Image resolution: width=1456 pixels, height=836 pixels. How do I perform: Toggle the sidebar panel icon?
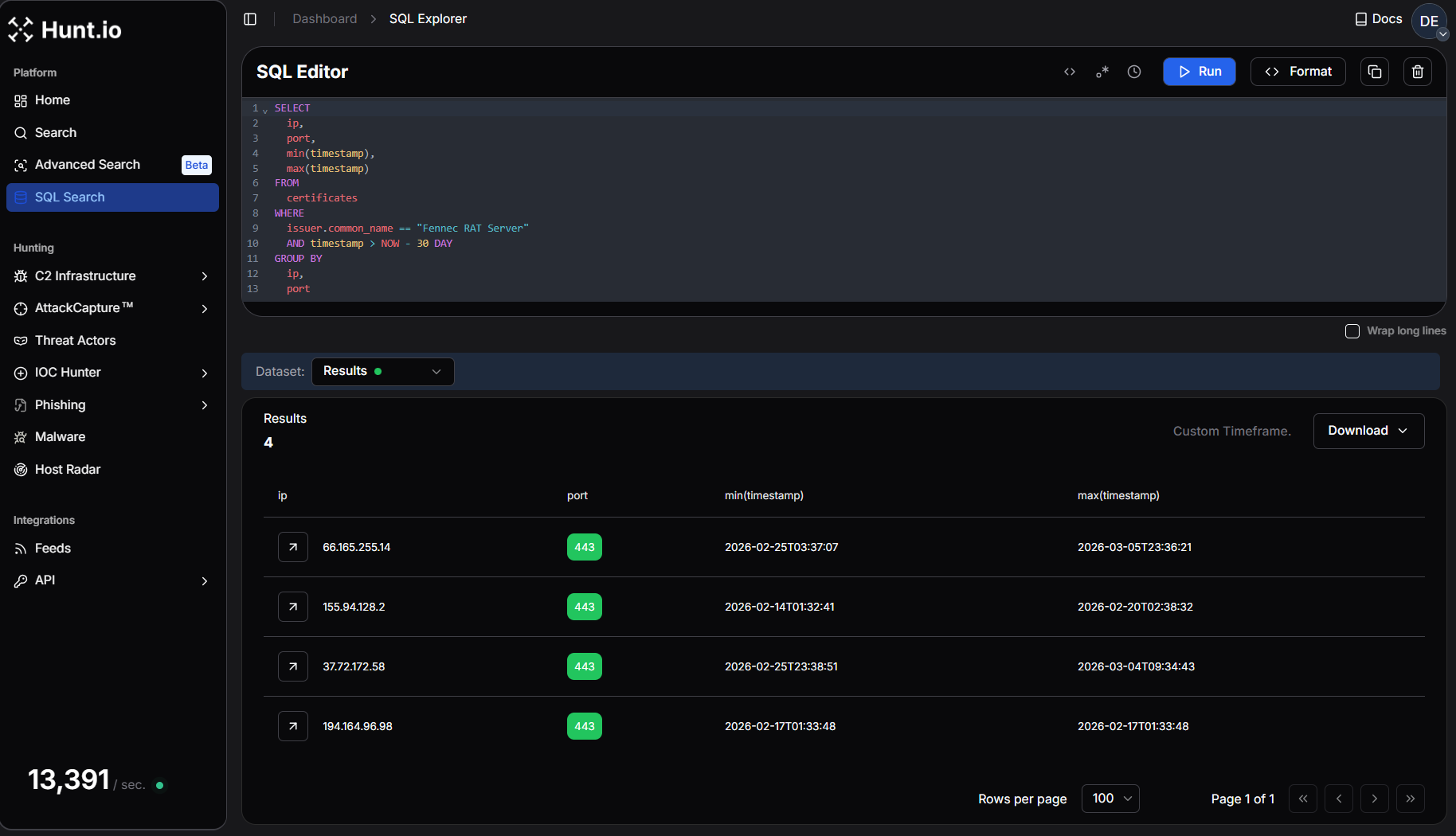pyautogui.click(x=250, y=19)
